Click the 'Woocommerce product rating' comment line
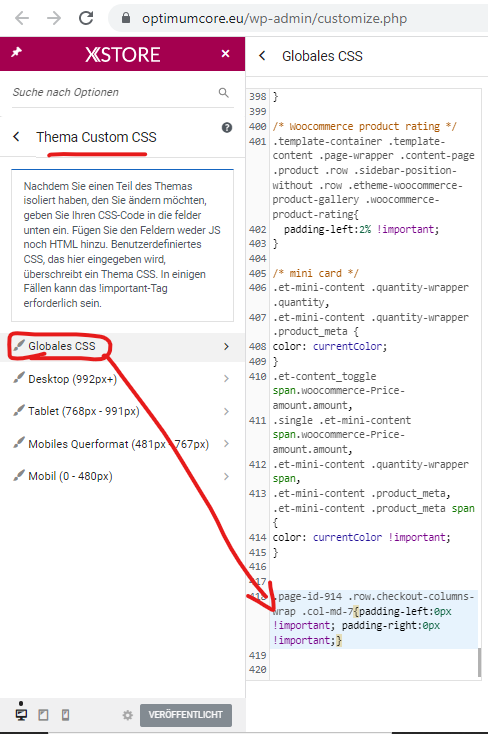This screenshot has width=488, height=734. pyautogui.click(x=364, y=126)
